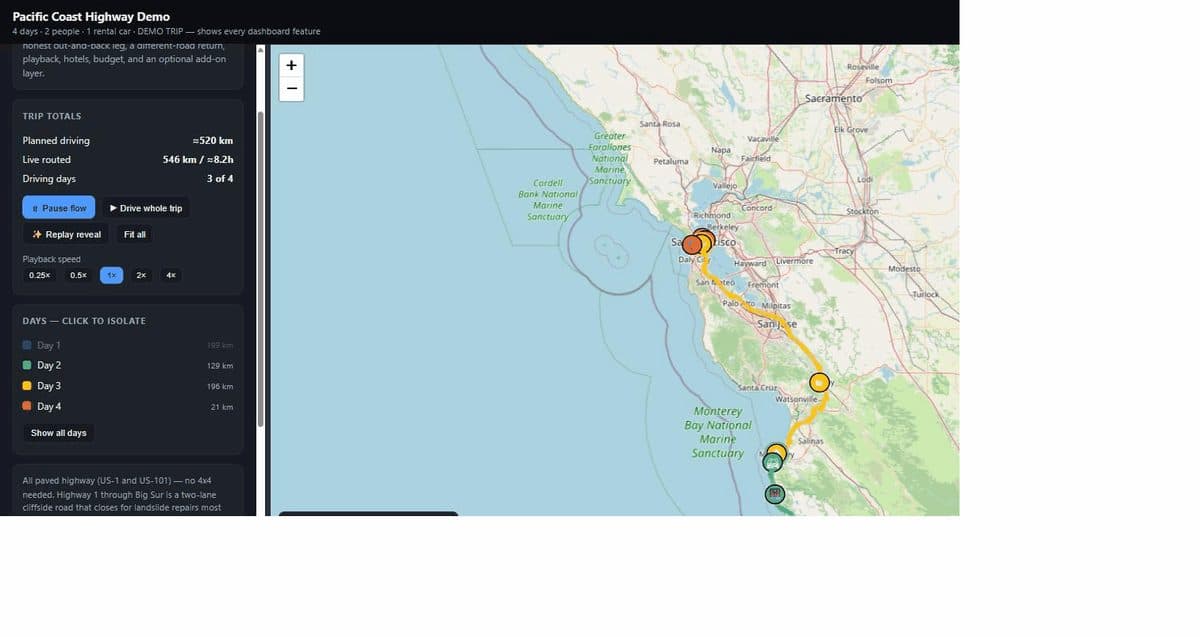Click the '3 of 4' driving days value
1200x637 pixels.
(x=220, y=178)
